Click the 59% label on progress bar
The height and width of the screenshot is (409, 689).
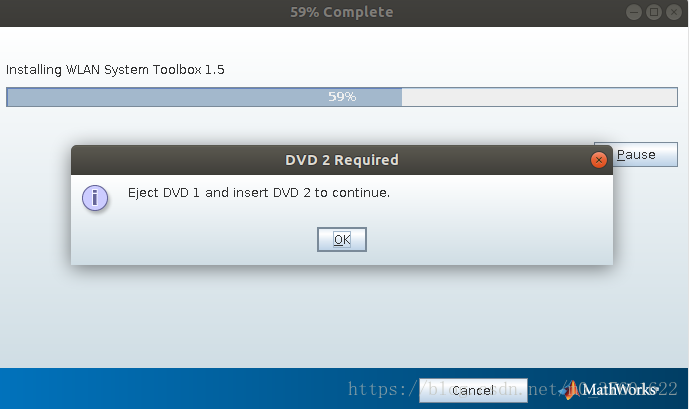pos(342,97)
